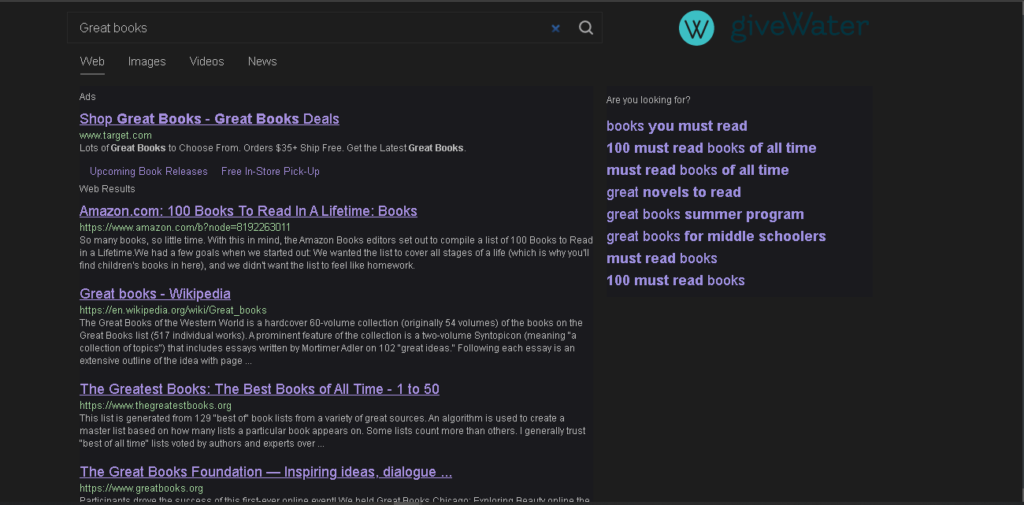
Task: Select suggestion '100 must read books of all time'
Action: click(x=711, y=148)
